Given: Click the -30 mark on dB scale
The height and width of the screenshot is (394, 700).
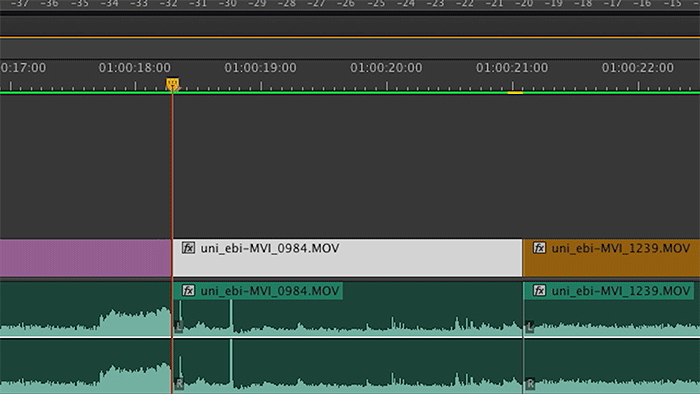Looking at the screenshot, I should (x=228, y=4).
